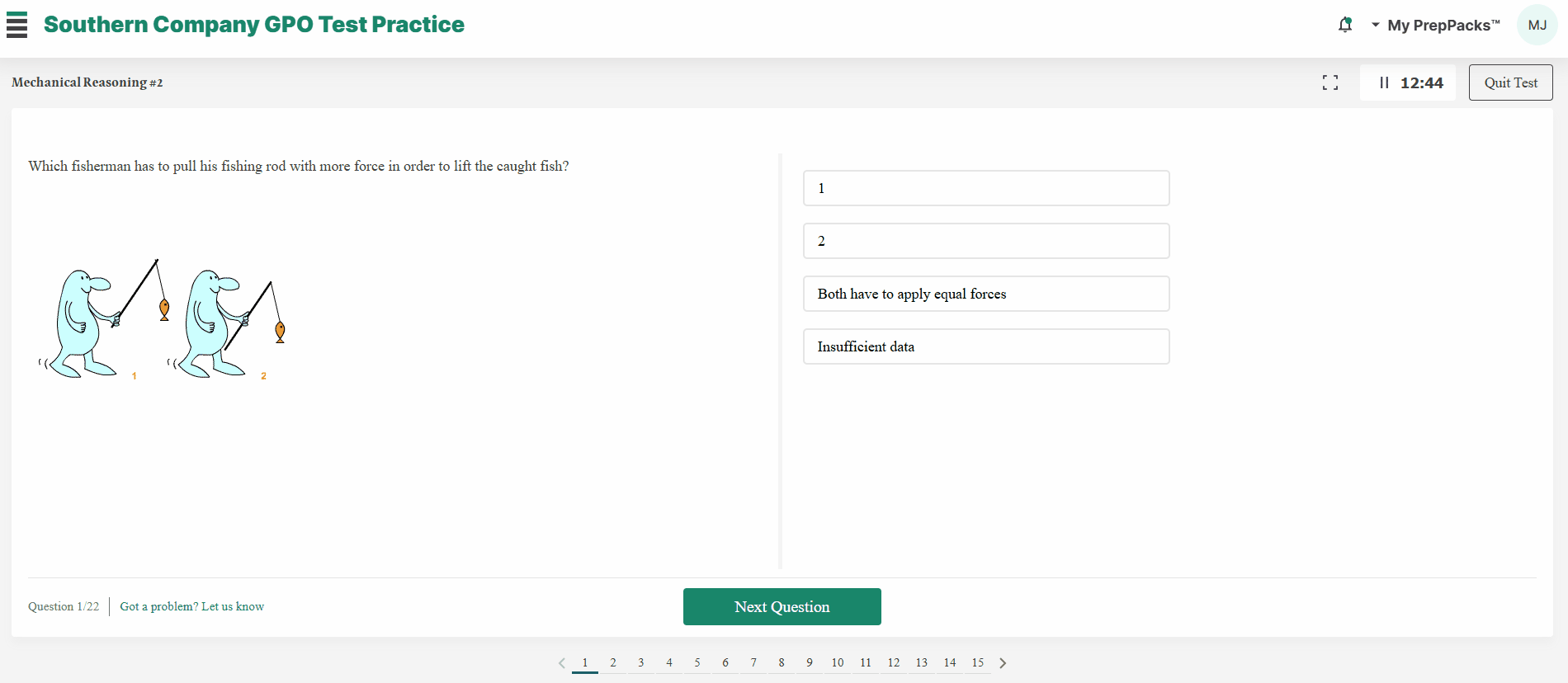This screenshot has width=1568, height=683.
Task: Click the fishermen illustration image
Action: coord(163,318)
